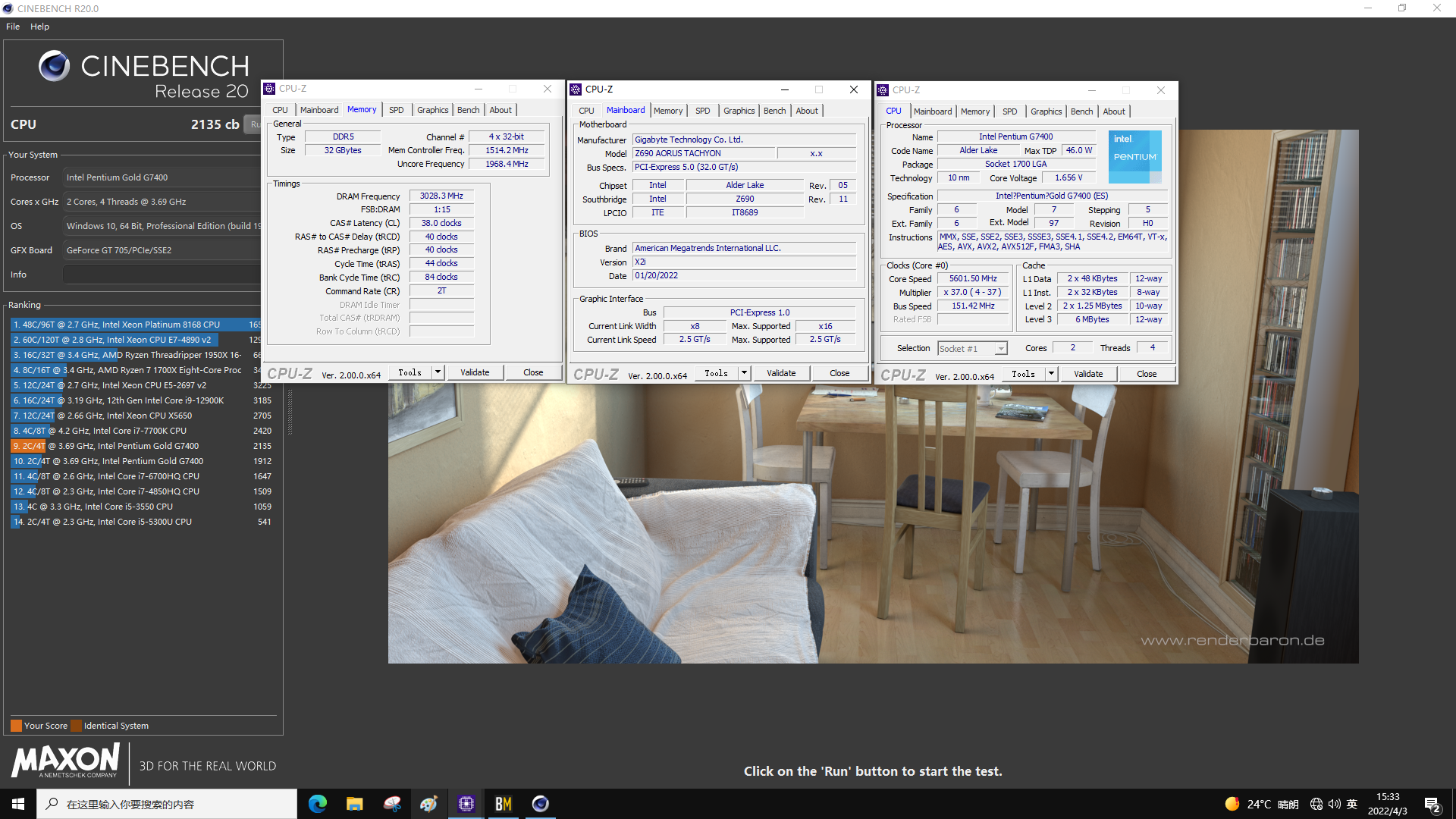
Task: Open the notification center icon
Action: [1432, 805]
